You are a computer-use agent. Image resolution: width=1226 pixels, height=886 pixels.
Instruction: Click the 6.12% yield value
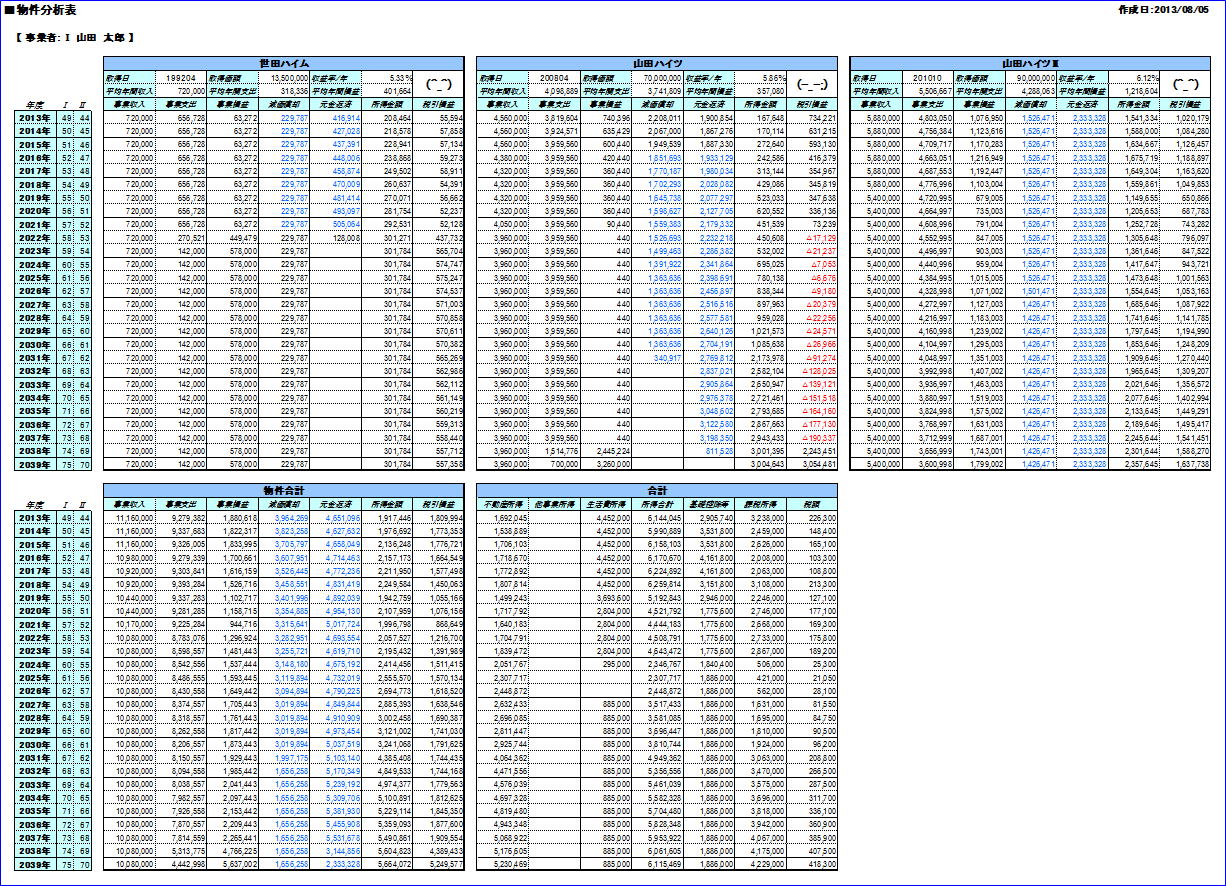(1134, 77)
